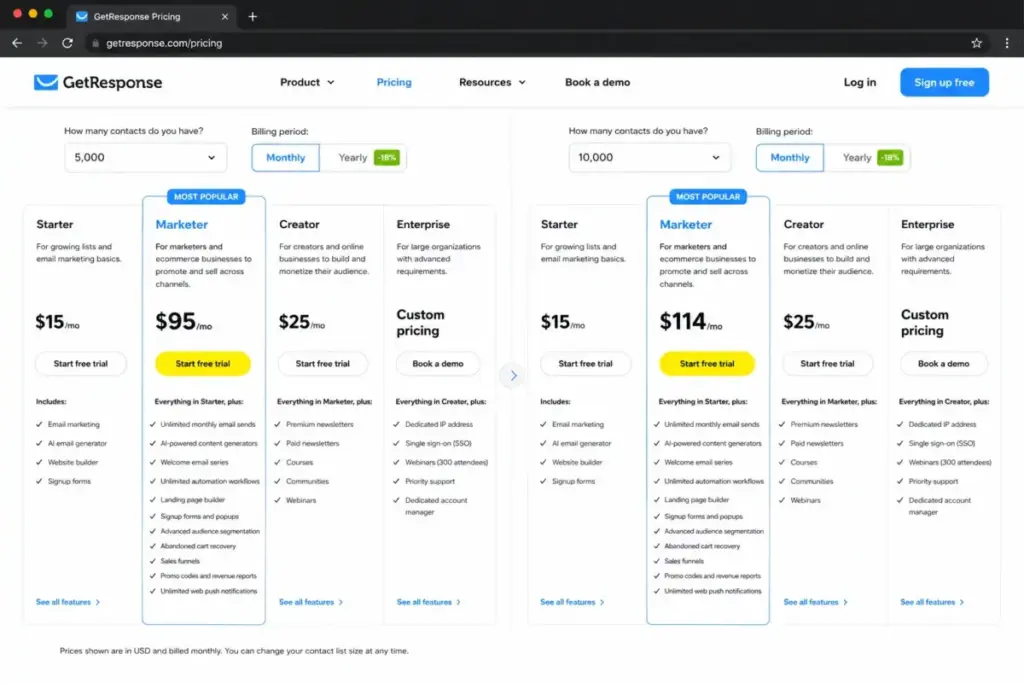Click Custom pricing text in the 5,000-contacts panel
Screen dimensions: 1024x683
tap(420, 323)
